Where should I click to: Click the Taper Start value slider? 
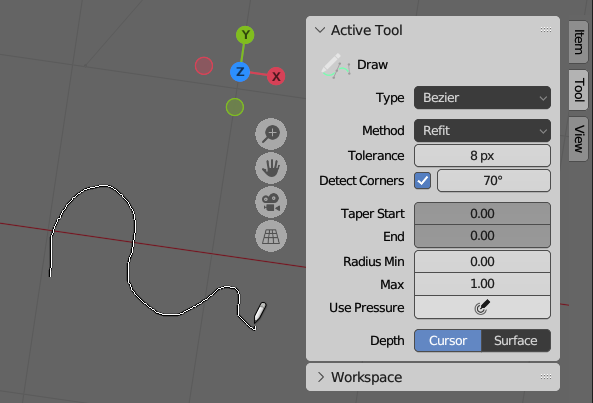[482, 214]
